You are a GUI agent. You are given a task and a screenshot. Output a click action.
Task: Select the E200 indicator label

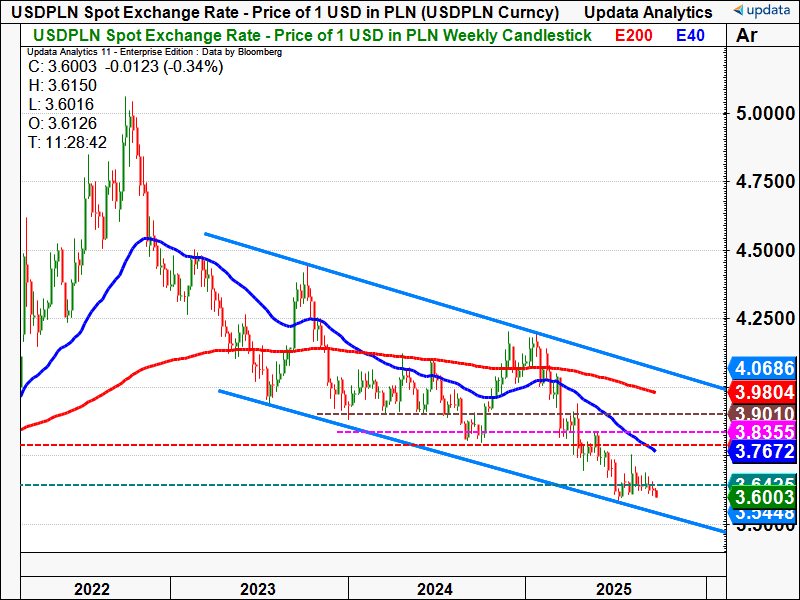point(633,35)
